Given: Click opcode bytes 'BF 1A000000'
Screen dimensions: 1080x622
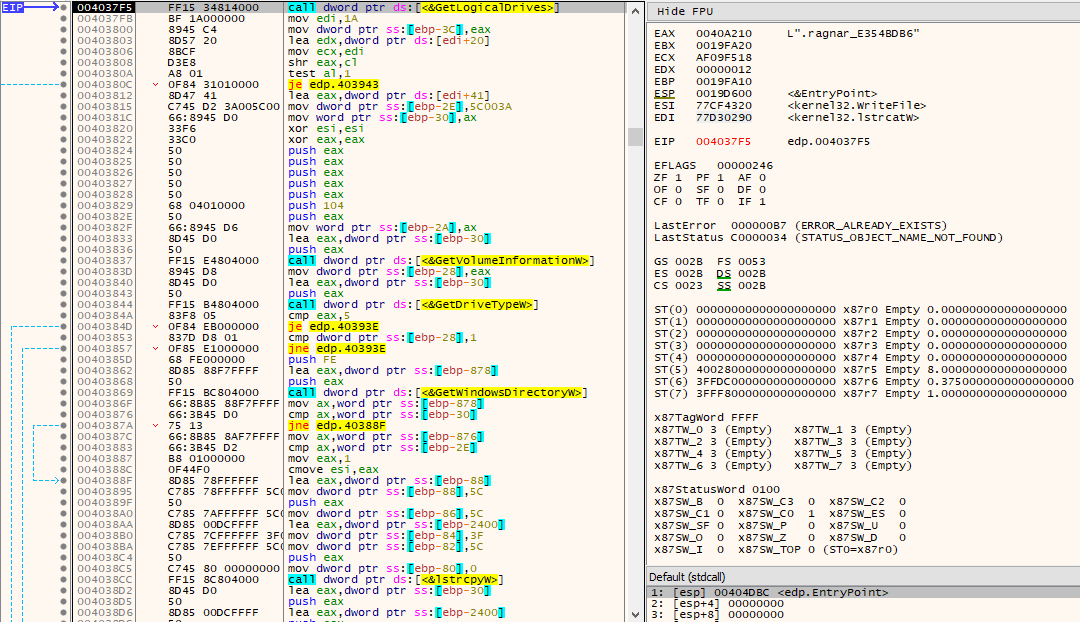Looking at the screenshot, I should (x=207, y=19).
